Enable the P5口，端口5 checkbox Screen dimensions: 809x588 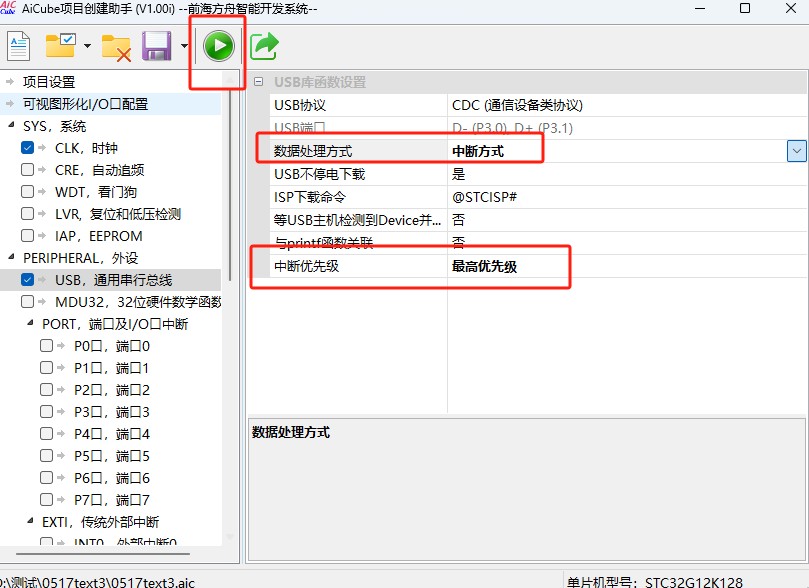pyautogui.click(x=46, y=455)
